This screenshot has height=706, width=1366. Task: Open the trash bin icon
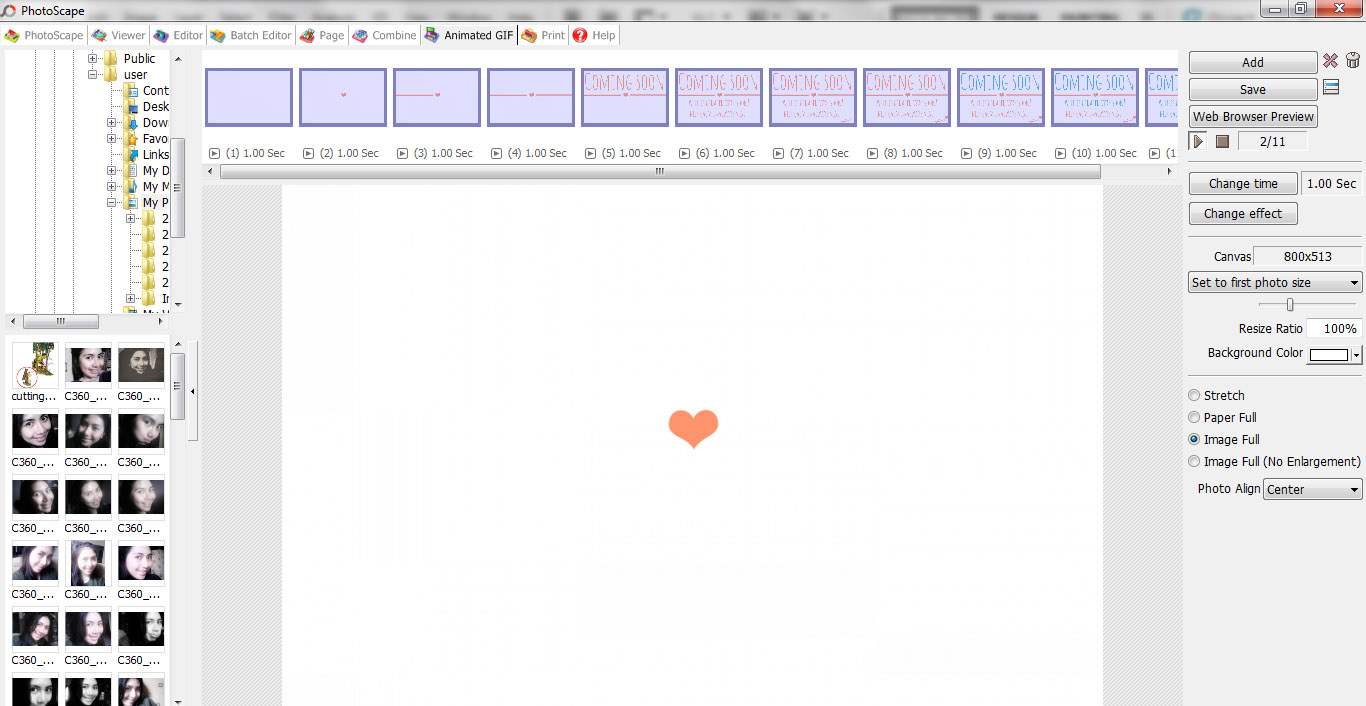point(1353,61)
